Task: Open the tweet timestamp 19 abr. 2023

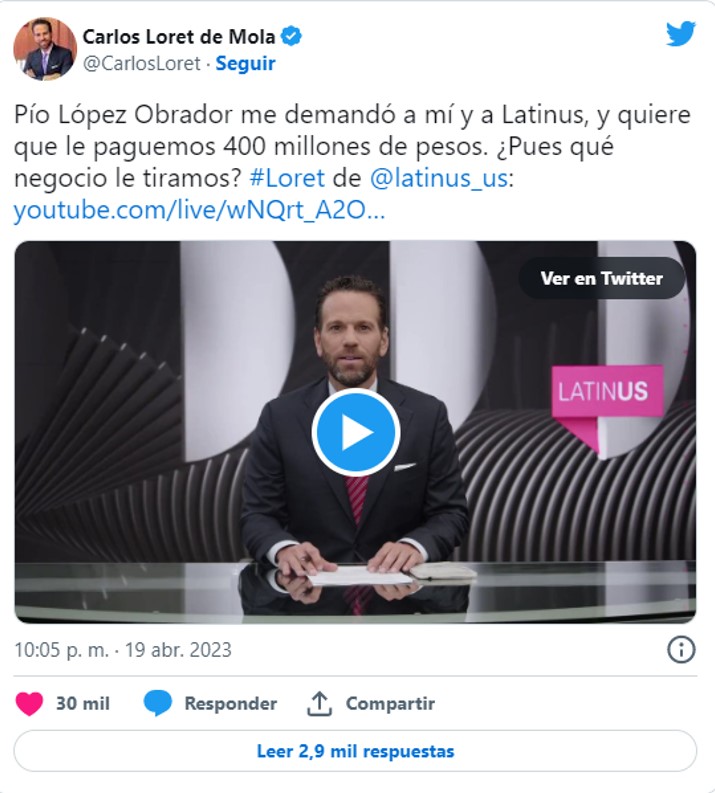Action: tap(178, 650)
